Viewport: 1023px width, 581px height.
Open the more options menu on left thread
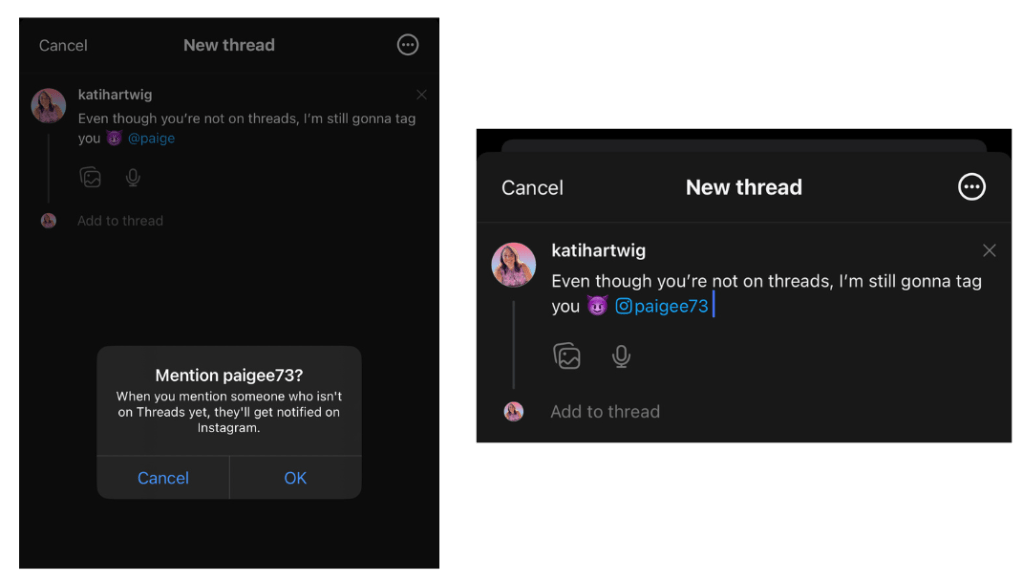[407, 44]
